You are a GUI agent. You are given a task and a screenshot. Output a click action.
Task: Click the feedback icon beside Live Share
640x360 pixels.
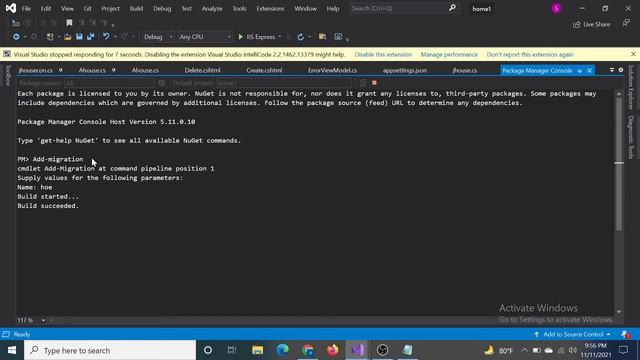coord(626,23)
